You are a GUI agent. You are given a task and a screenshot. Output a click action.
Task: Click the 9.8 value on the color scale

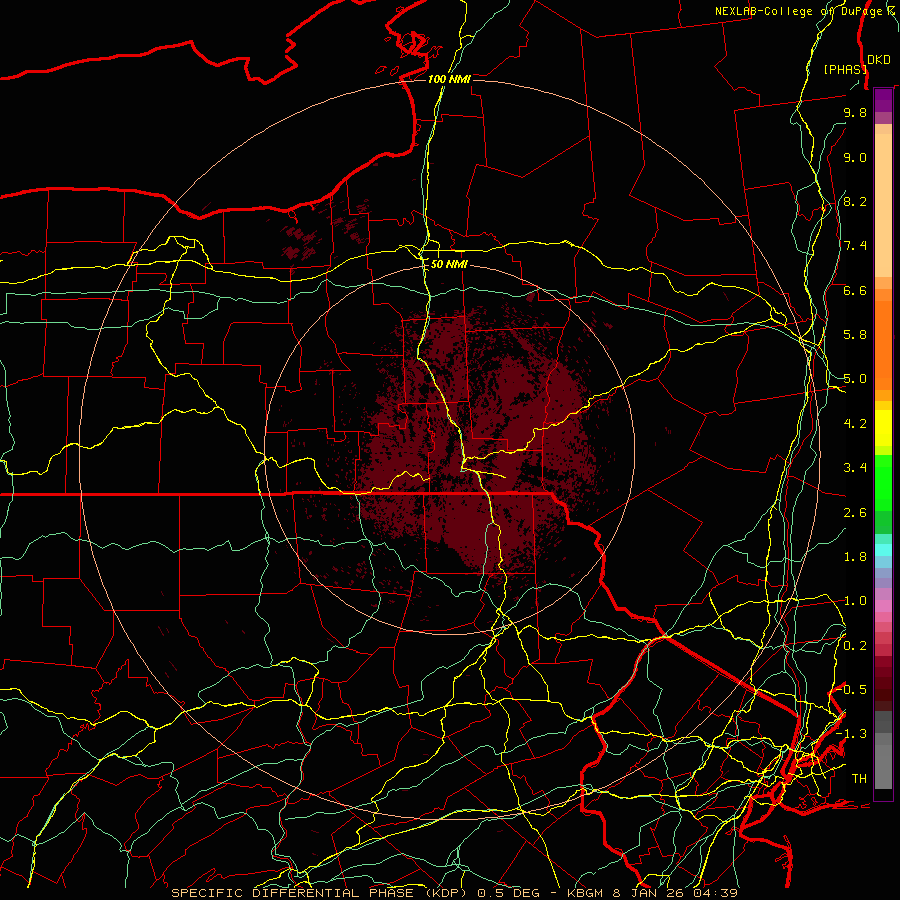point(855,113)
